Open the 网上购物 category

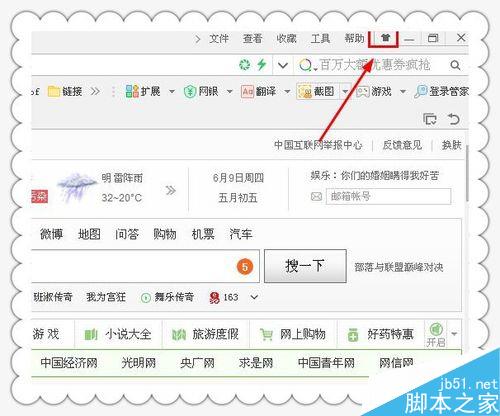point(293,334)
